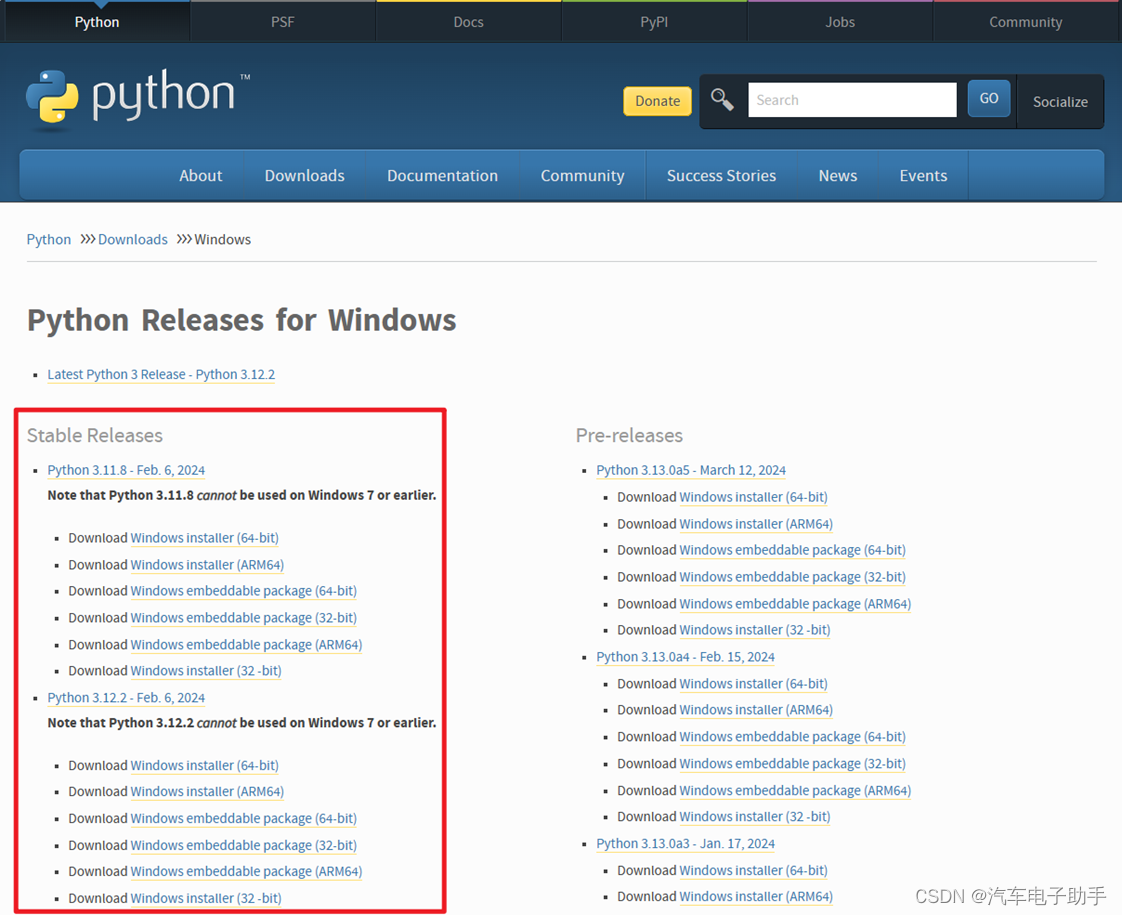
Task: Open the Success Stories navigation menu
Action: pos(721,175)
